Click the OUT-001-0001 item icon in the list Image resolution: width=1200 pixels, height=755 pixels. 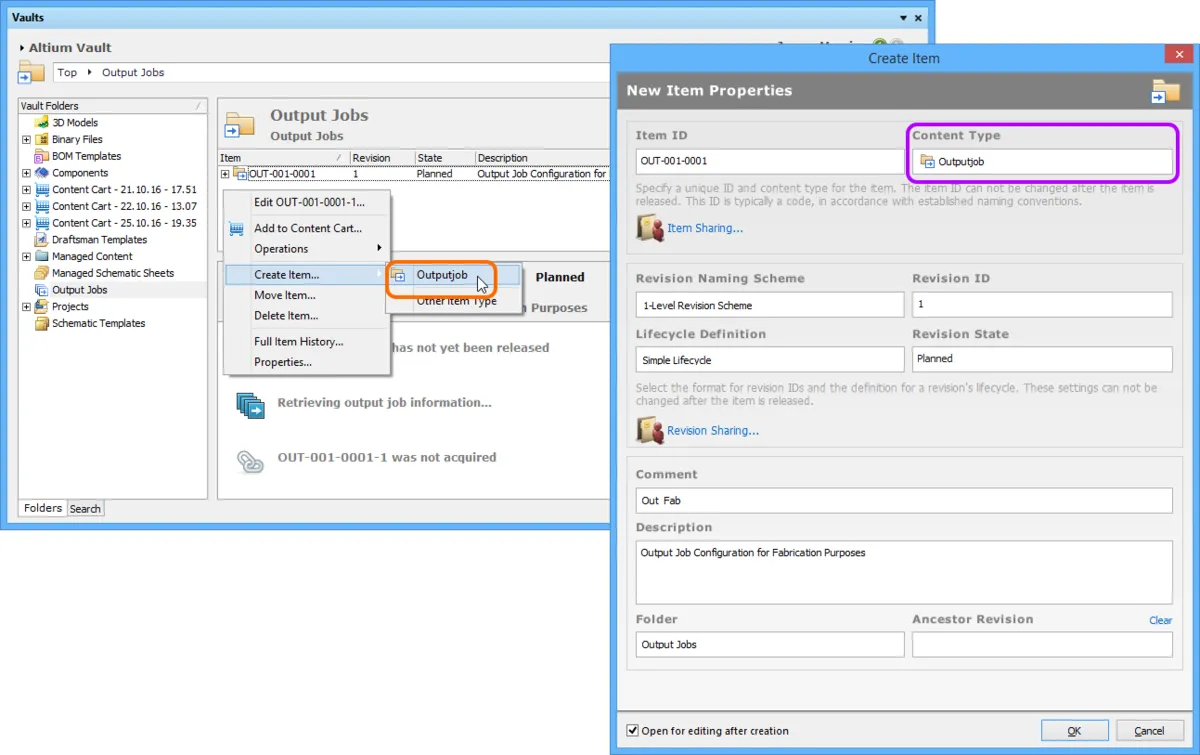click(x=240, y=174)
